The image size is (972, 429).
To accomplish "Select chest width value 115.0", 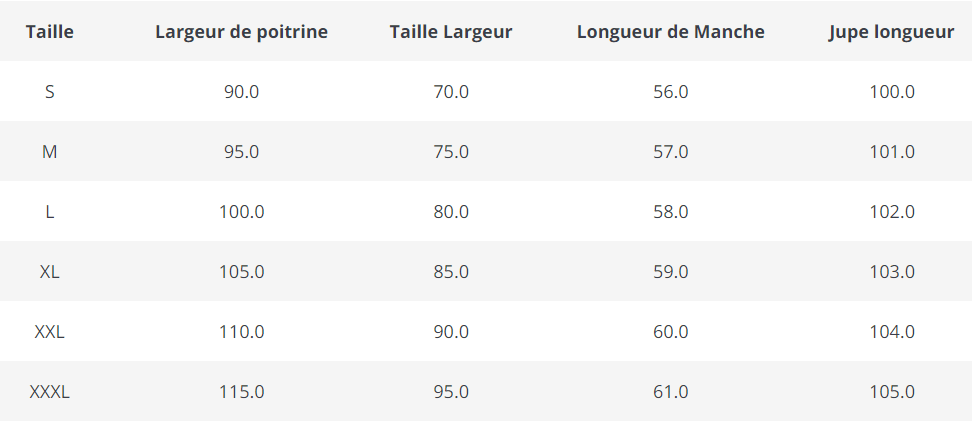I will 241,392.
